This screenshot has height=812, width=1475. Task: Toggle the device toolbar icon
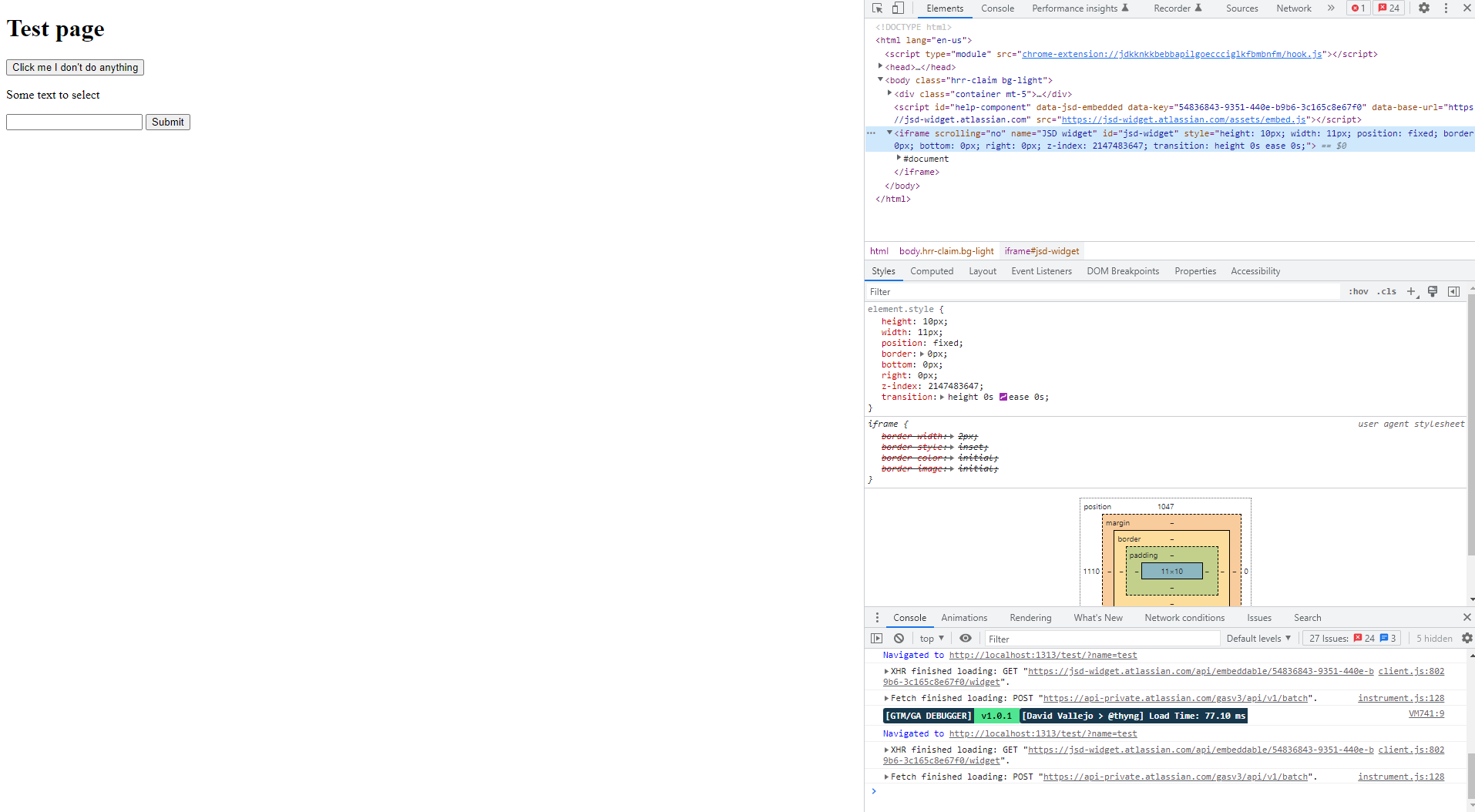[x=898, y=8]
